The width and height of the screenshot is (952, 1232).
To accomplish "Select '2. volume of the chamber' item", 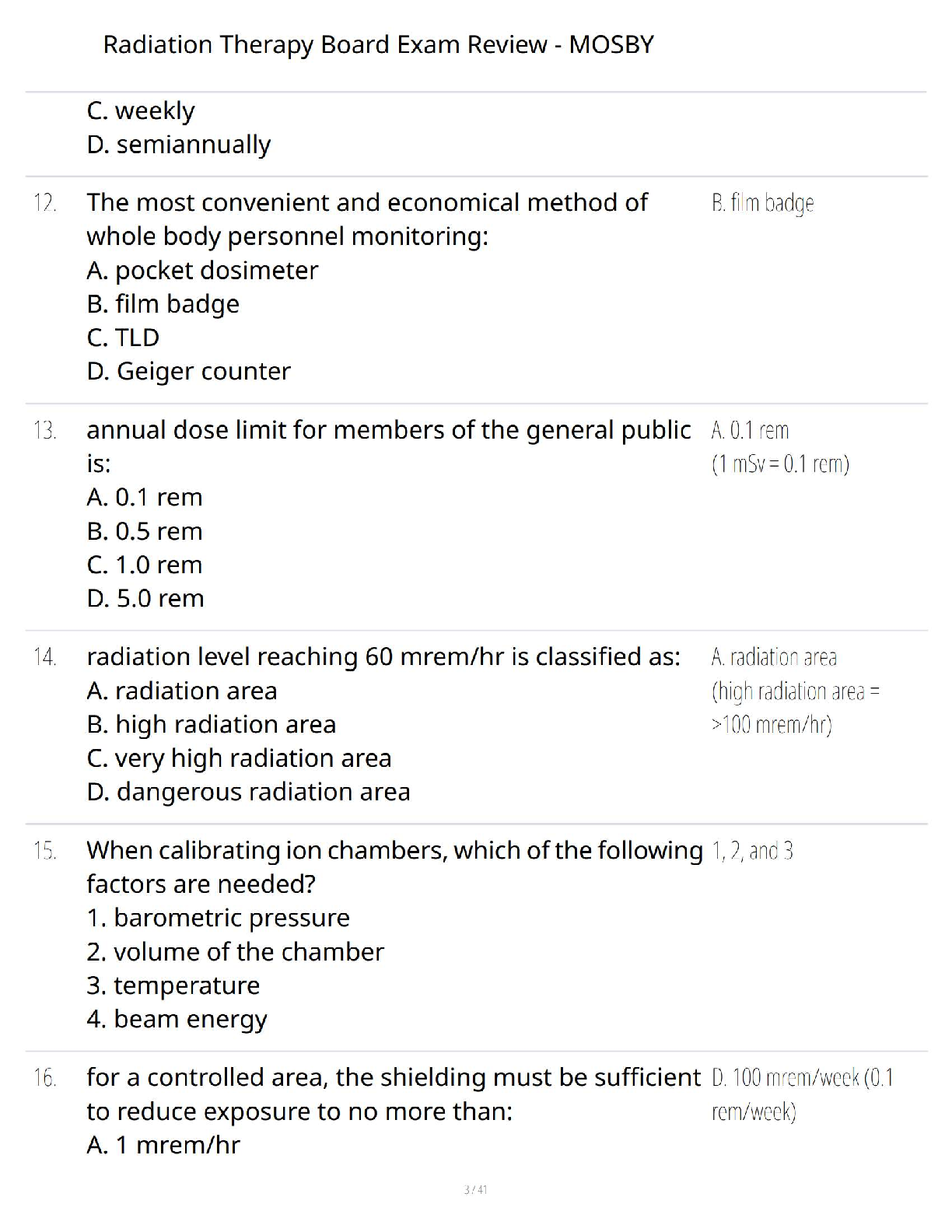I will tap(236, 952).
